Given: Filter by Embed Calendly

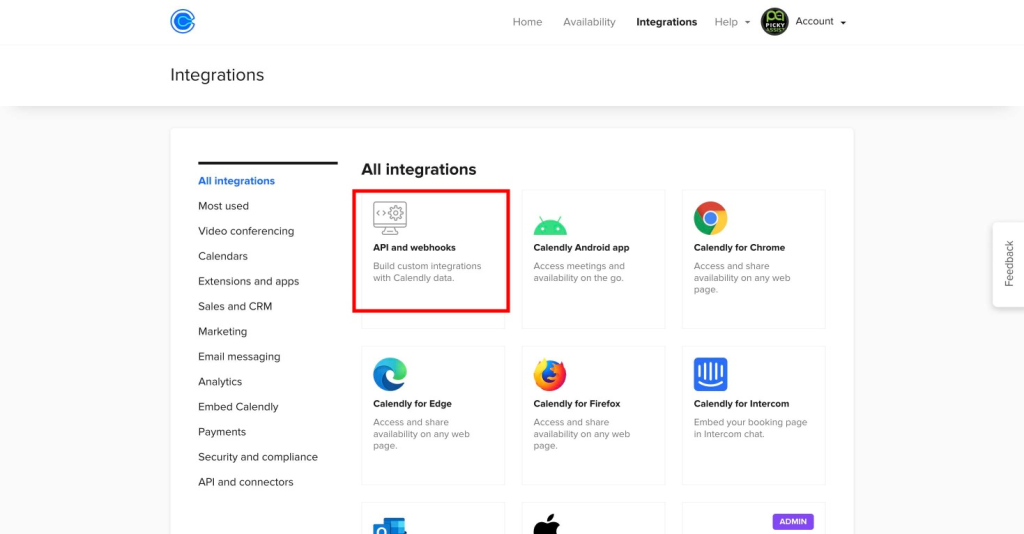Looking at the screenshot, I should tap(238, 407).
